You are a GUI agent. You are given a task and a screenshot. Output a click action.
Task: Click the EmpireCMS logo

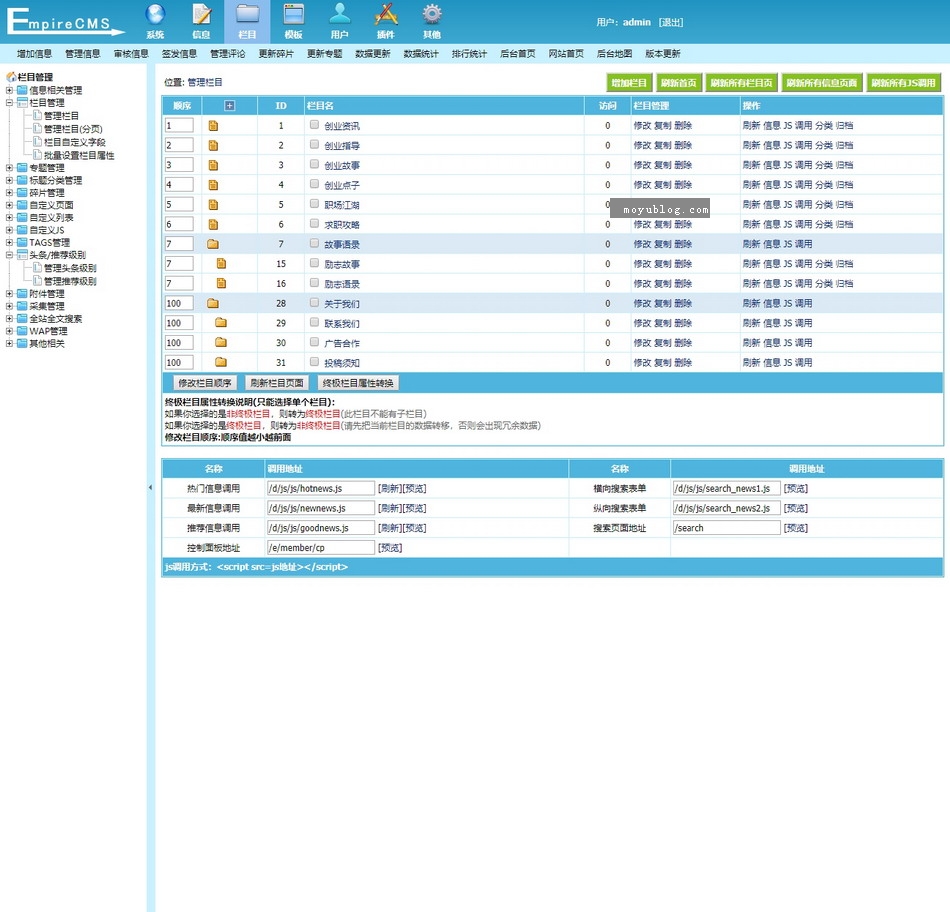point(65,21)
